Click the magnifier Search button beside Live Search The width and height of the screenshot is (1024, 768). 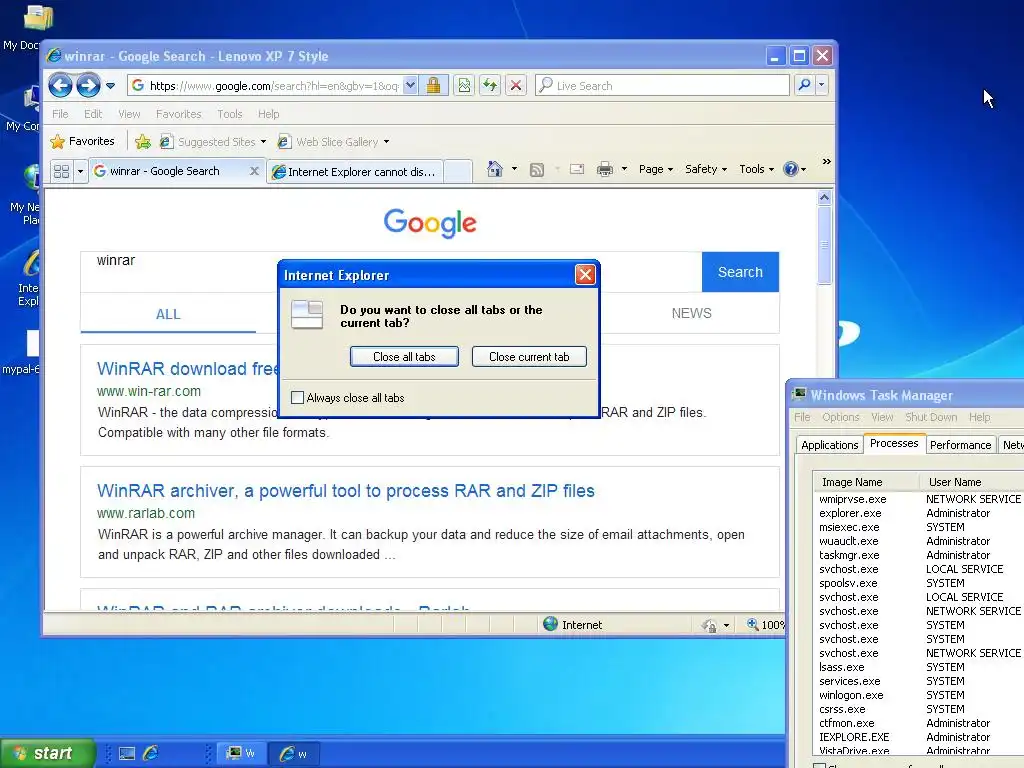805,85
